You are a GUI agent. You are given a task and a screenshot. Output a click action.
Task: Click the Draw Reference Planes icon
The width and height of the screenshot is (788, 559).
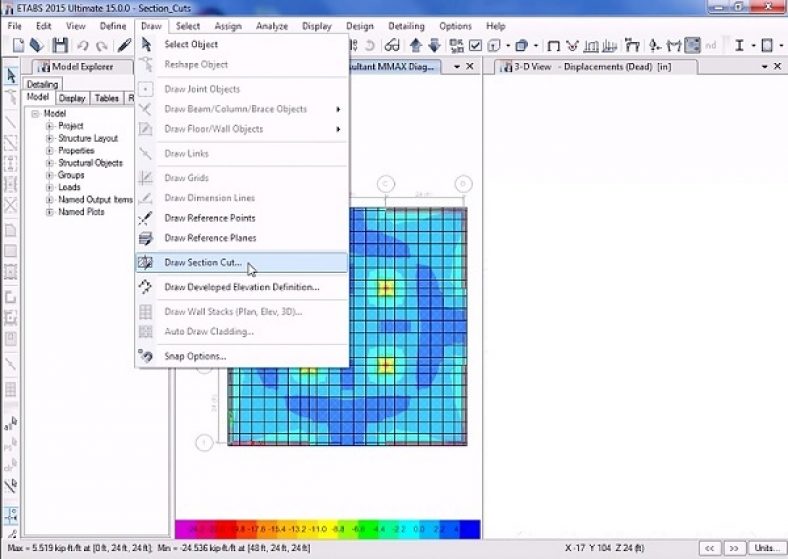click(x=145, y=238)
